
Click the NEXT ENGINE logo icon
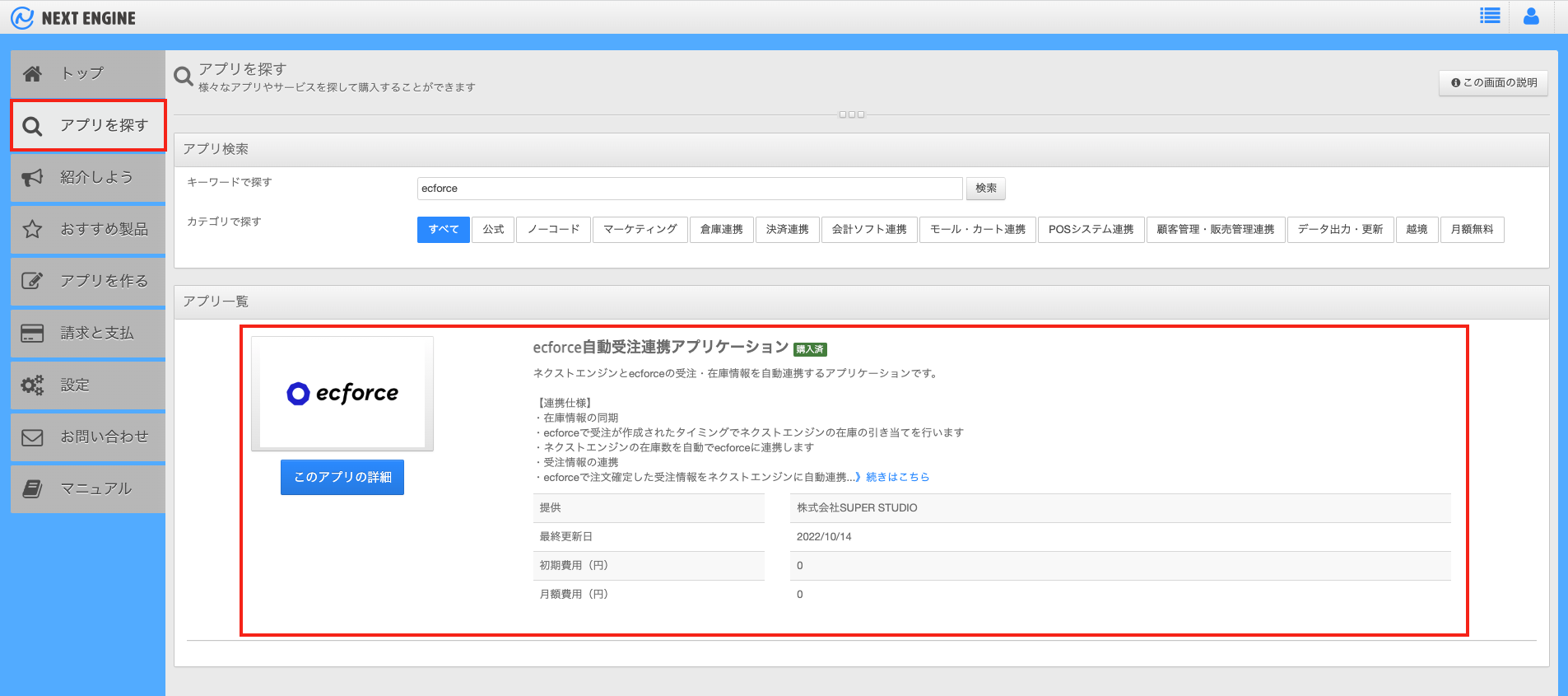click(22, 17)
